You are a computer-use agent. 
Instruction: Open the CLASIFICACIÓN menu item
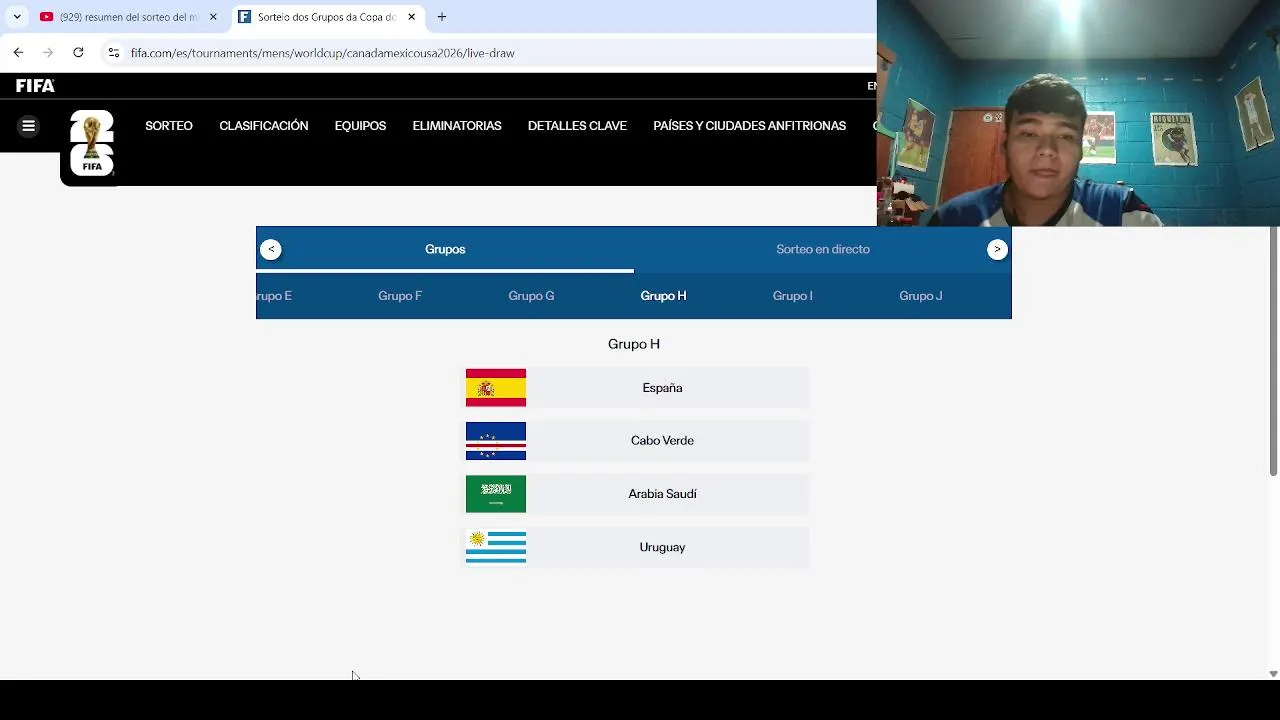[264, 126]
